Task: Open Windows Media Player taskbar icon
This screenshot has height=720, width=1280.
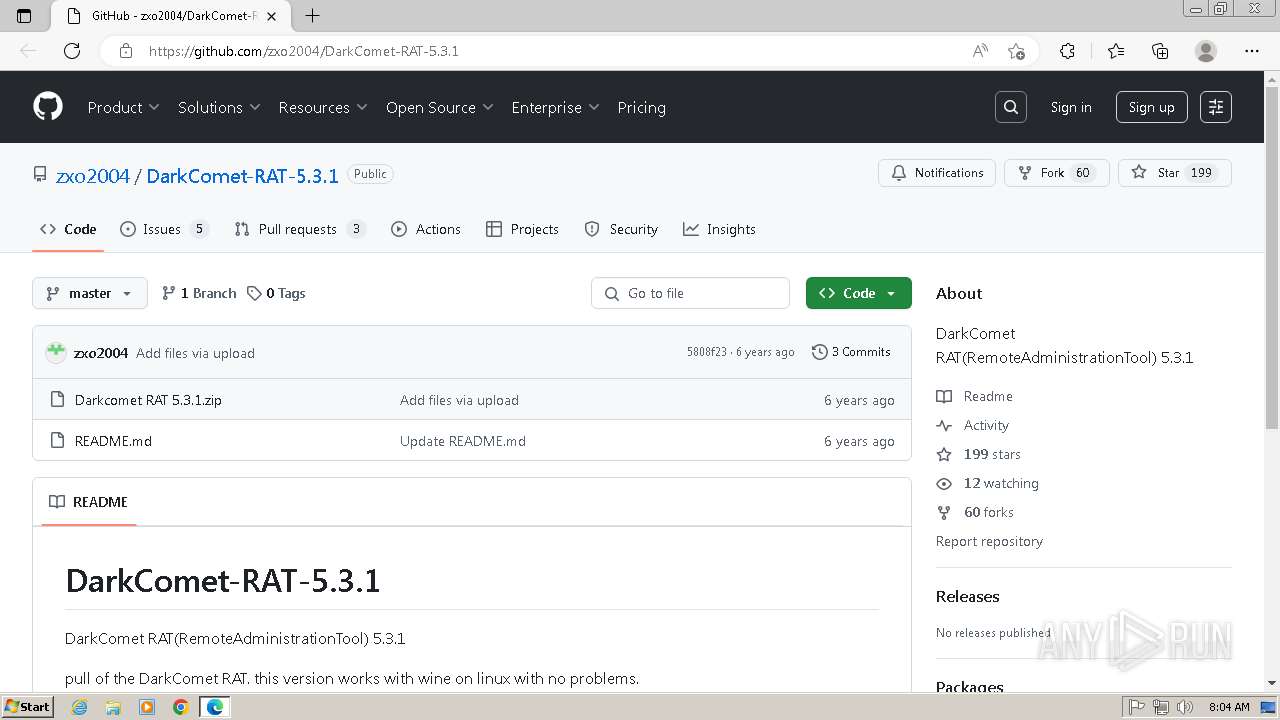Action: click(147, 707)
